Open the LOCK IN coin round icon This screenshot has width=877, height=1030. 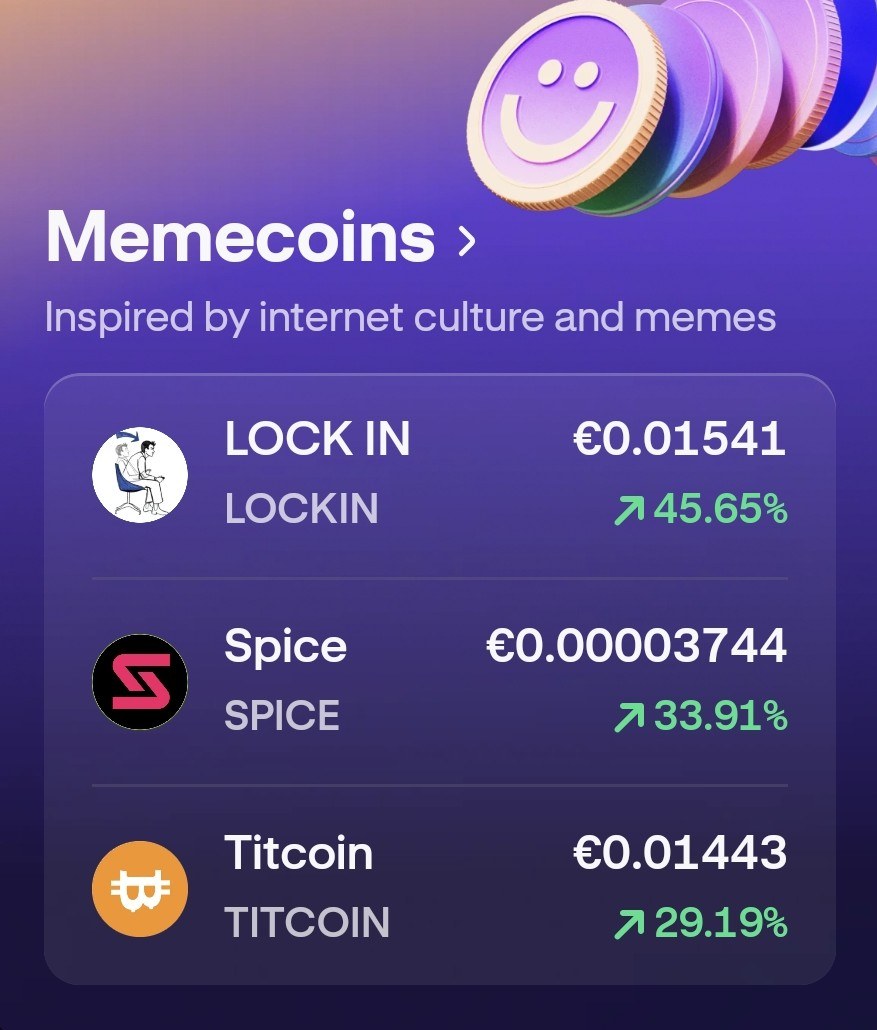(x=140, y=475)
